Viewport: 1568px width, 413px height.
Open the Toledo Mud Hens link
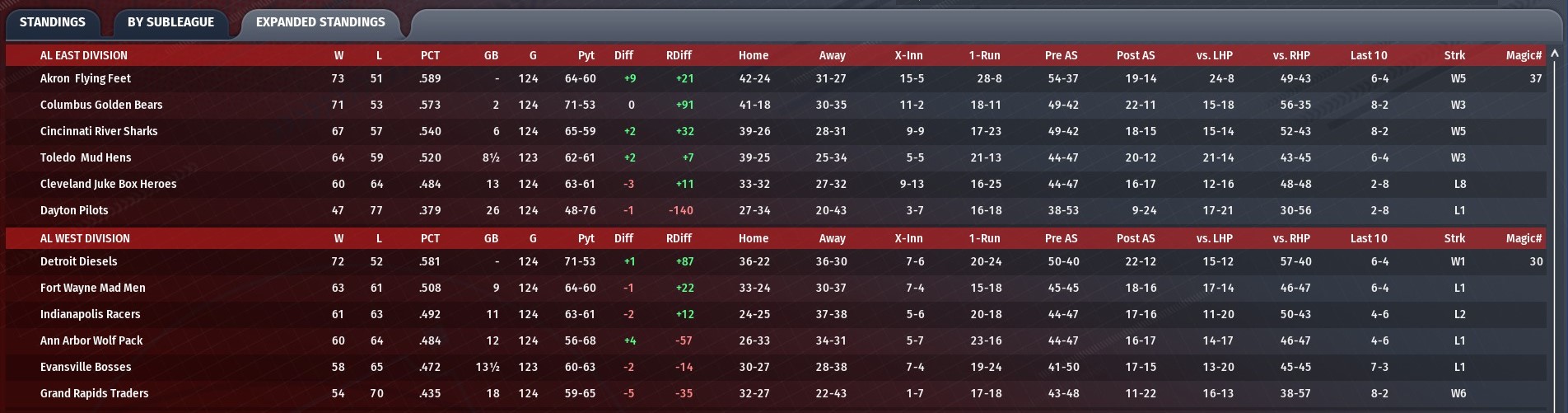(x=86, y=157)
